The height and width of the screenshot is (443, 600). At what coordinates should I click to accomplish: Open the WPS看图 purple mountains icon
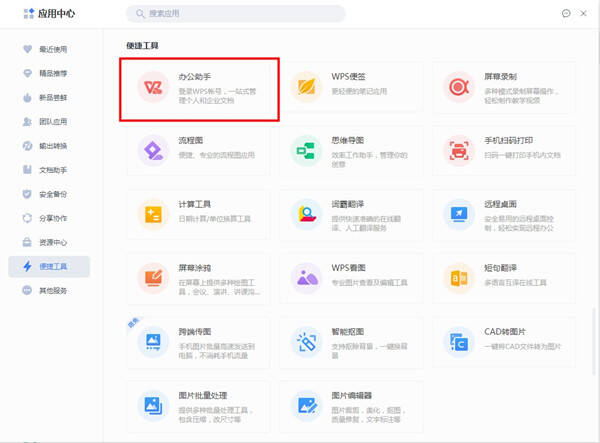[x=306, y=278]
